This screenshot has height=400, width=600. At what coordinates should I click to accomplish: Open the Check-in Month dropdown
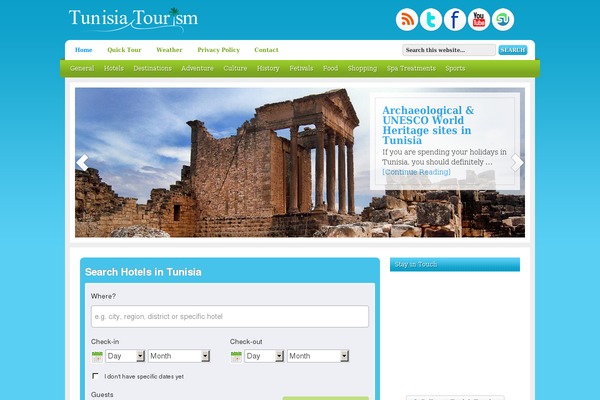click(x=179, y=356)
